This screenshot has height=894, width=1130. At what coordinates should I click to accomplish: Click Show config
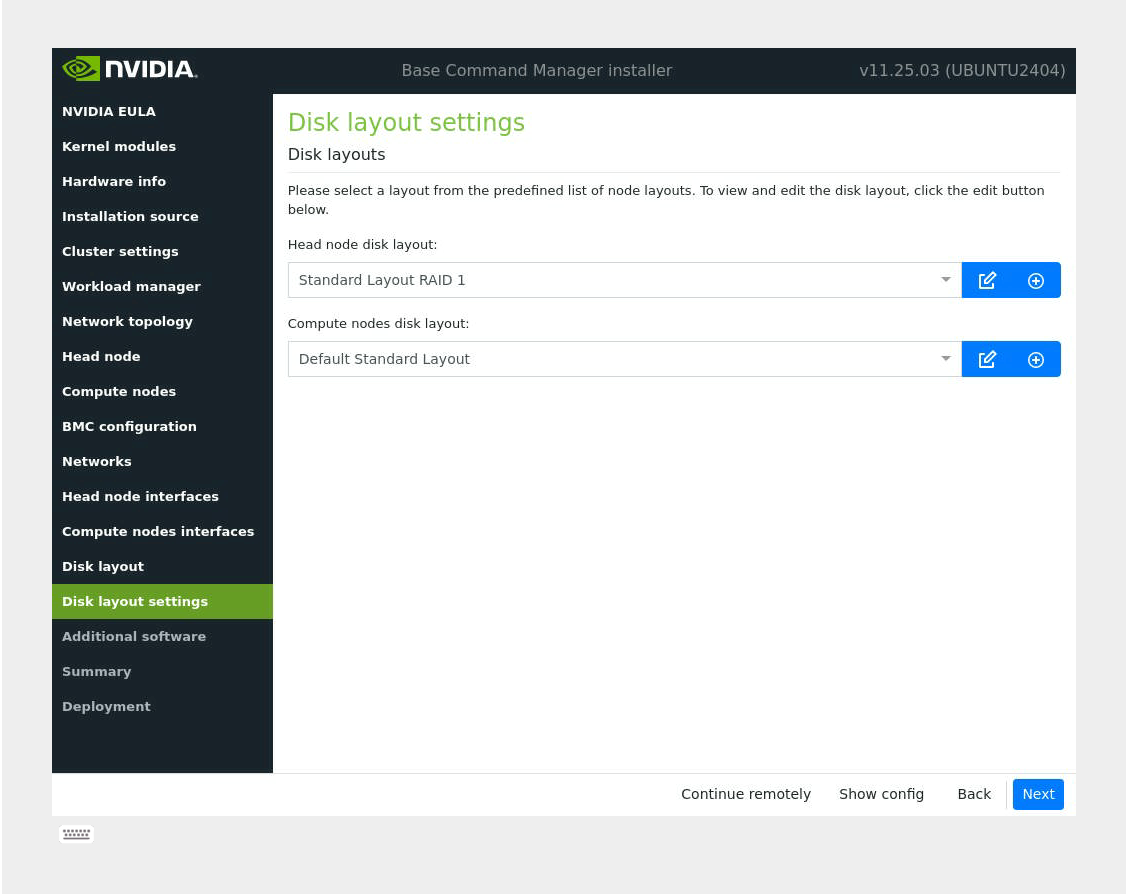pos(881,794)
